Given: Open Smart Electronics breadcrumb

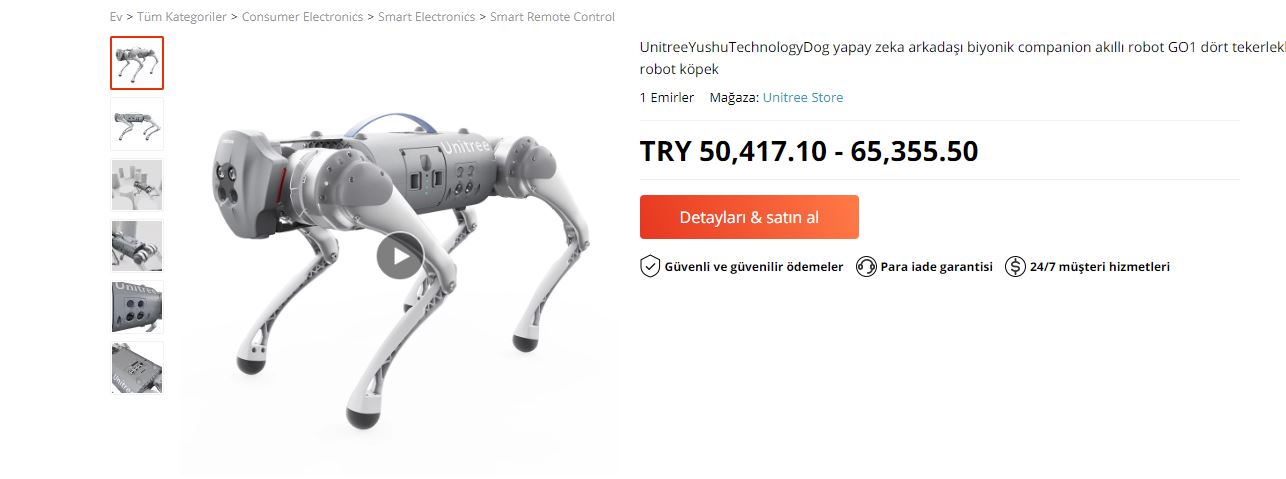Looking at the screenshot, I should pyautogui.click(x=426, y=17).
